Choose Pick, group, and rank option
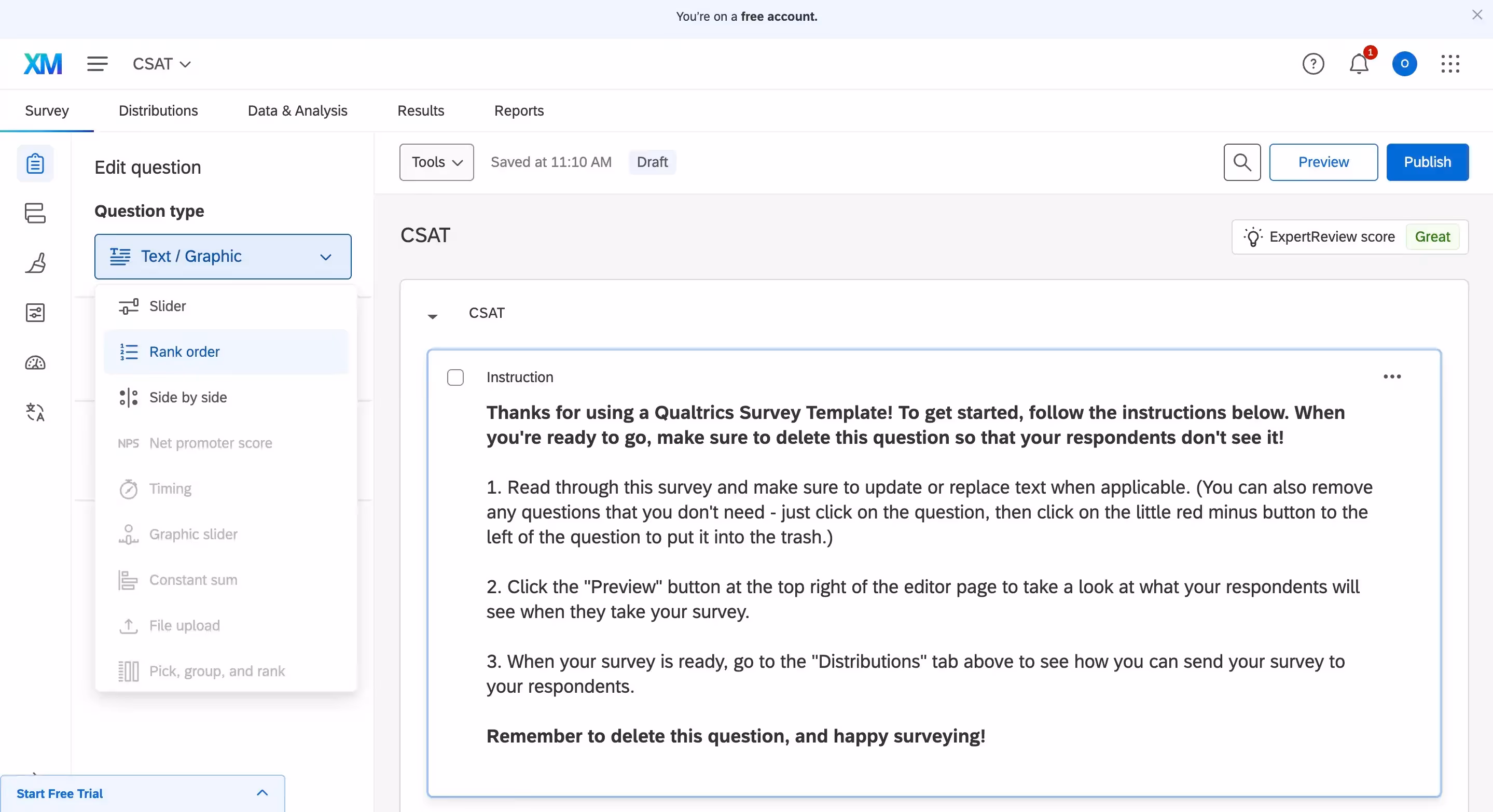 pyautogui.click(x=226, y=672)
